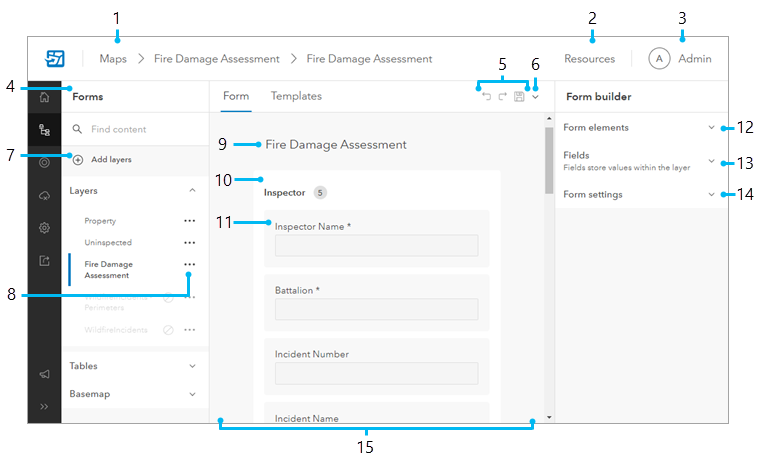Open options menu for Property layer
Screen dimensions: 763x466
189,221
